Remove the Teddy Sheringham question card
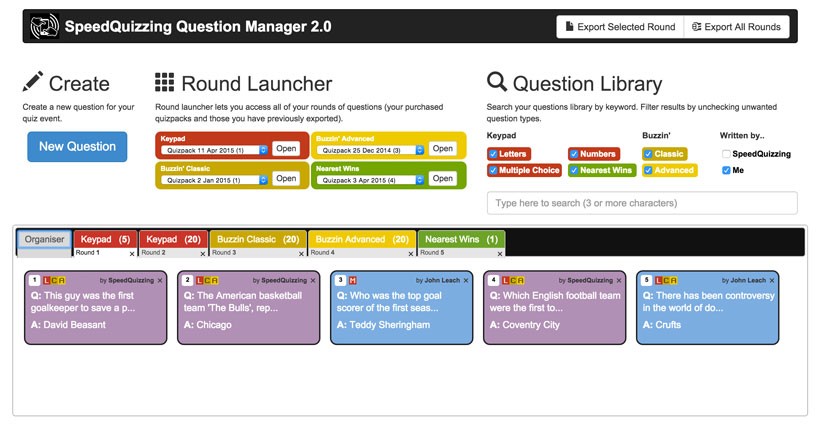 click(x=466, y=281)
